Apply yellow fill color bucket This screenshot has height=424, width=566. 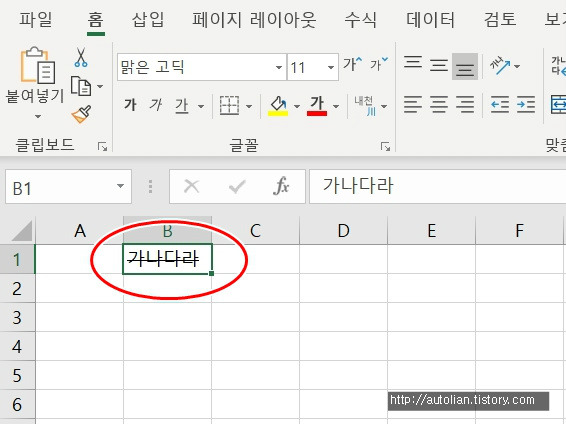(x=278, y=106)
